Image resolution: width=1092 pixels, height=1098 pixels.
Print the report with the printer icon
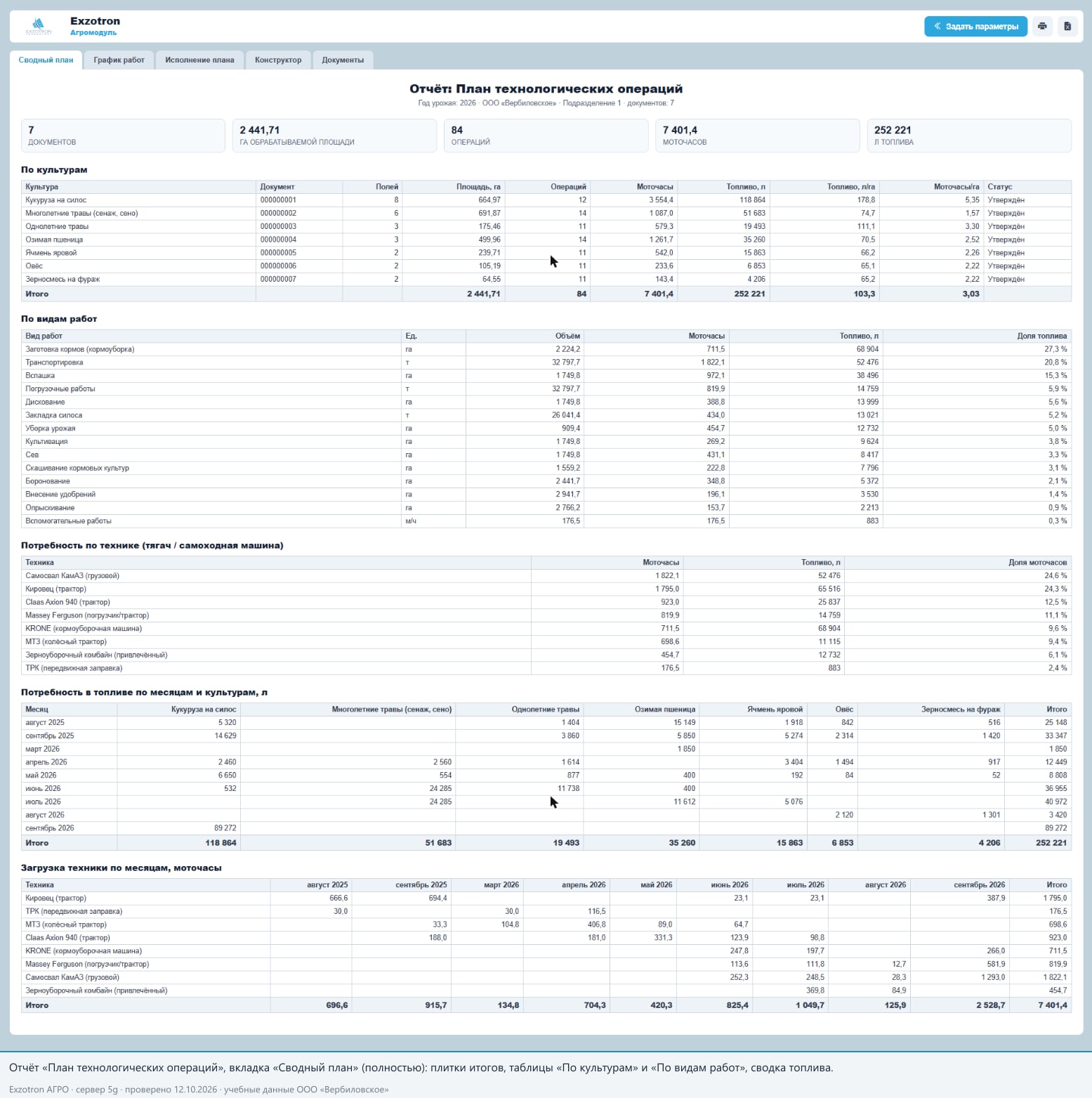1042,26
